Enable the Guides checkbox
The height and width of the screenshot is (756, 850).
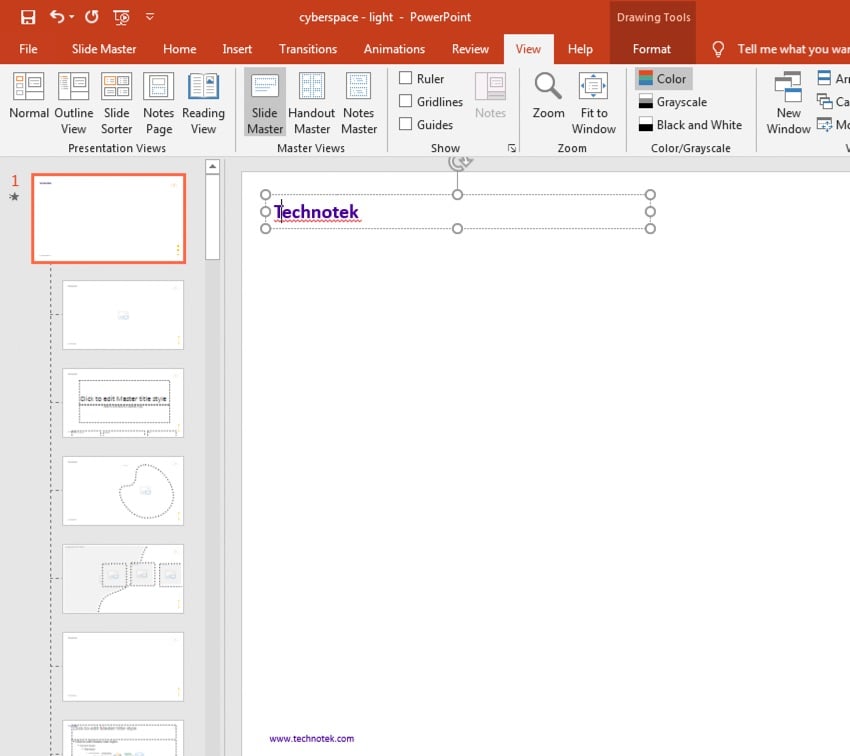pos(406,124)
